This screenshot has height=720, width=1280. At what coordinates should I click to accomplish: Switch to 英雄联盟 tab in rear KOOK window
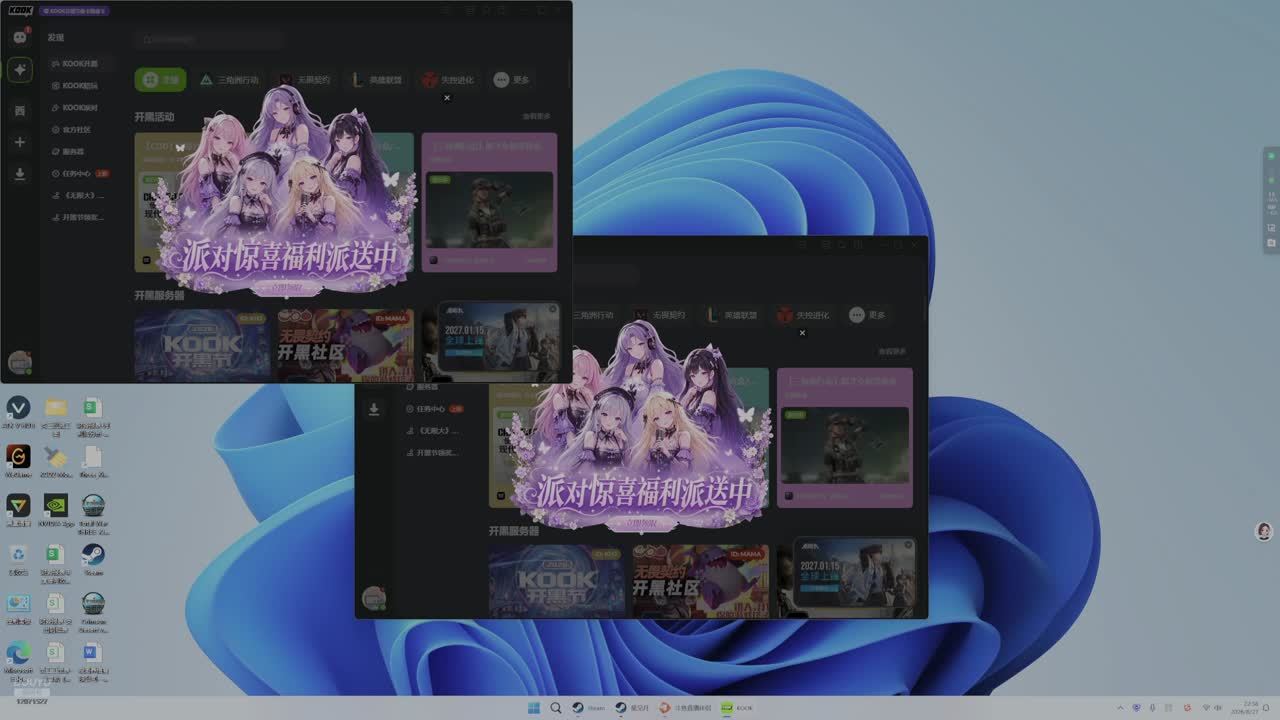[x=733, y=315]
